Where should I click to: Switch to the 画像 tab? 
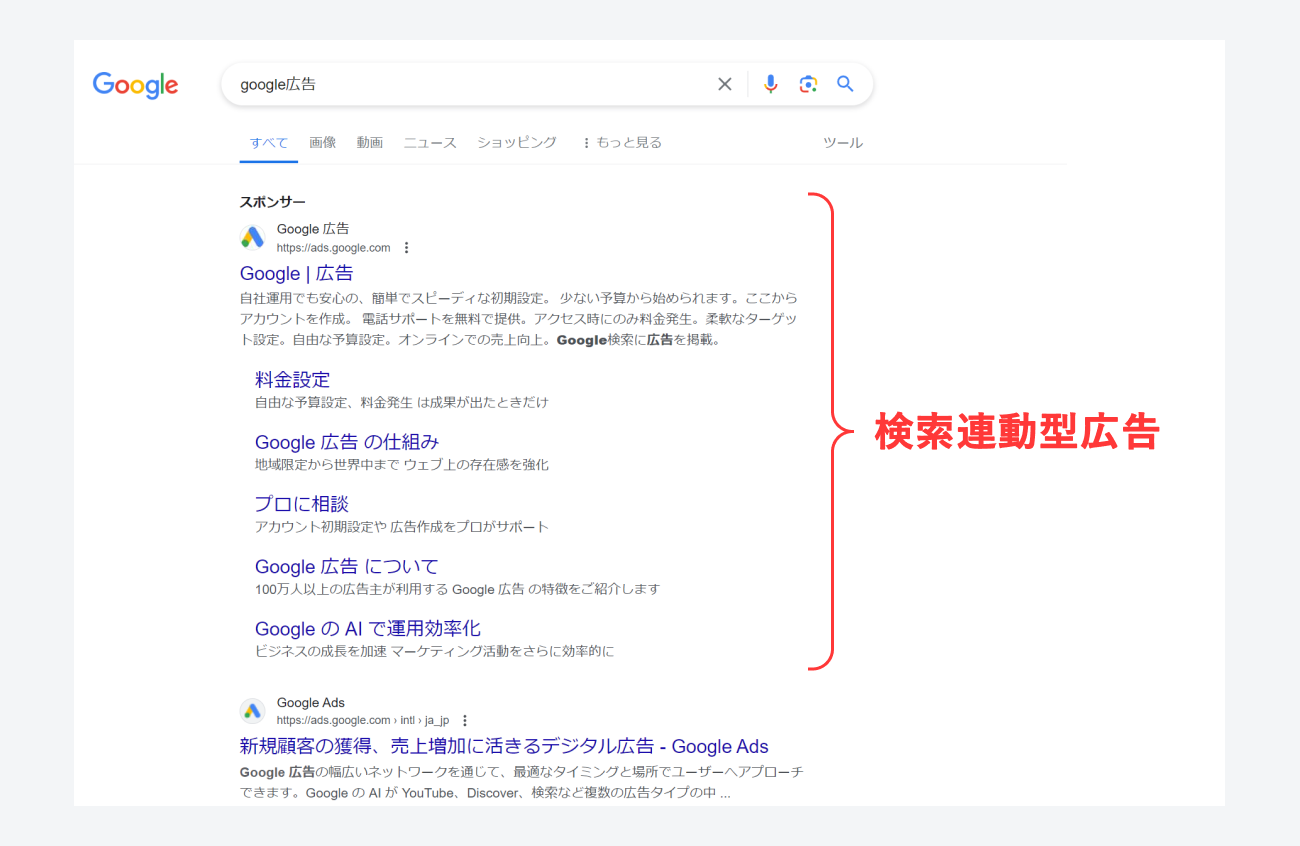pos(322,142)
